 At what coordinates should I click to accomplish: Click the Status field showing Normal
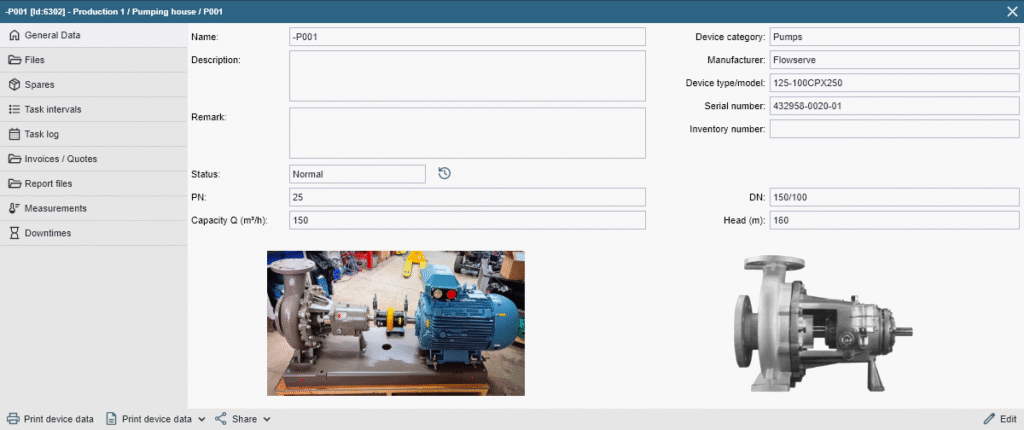358,174
